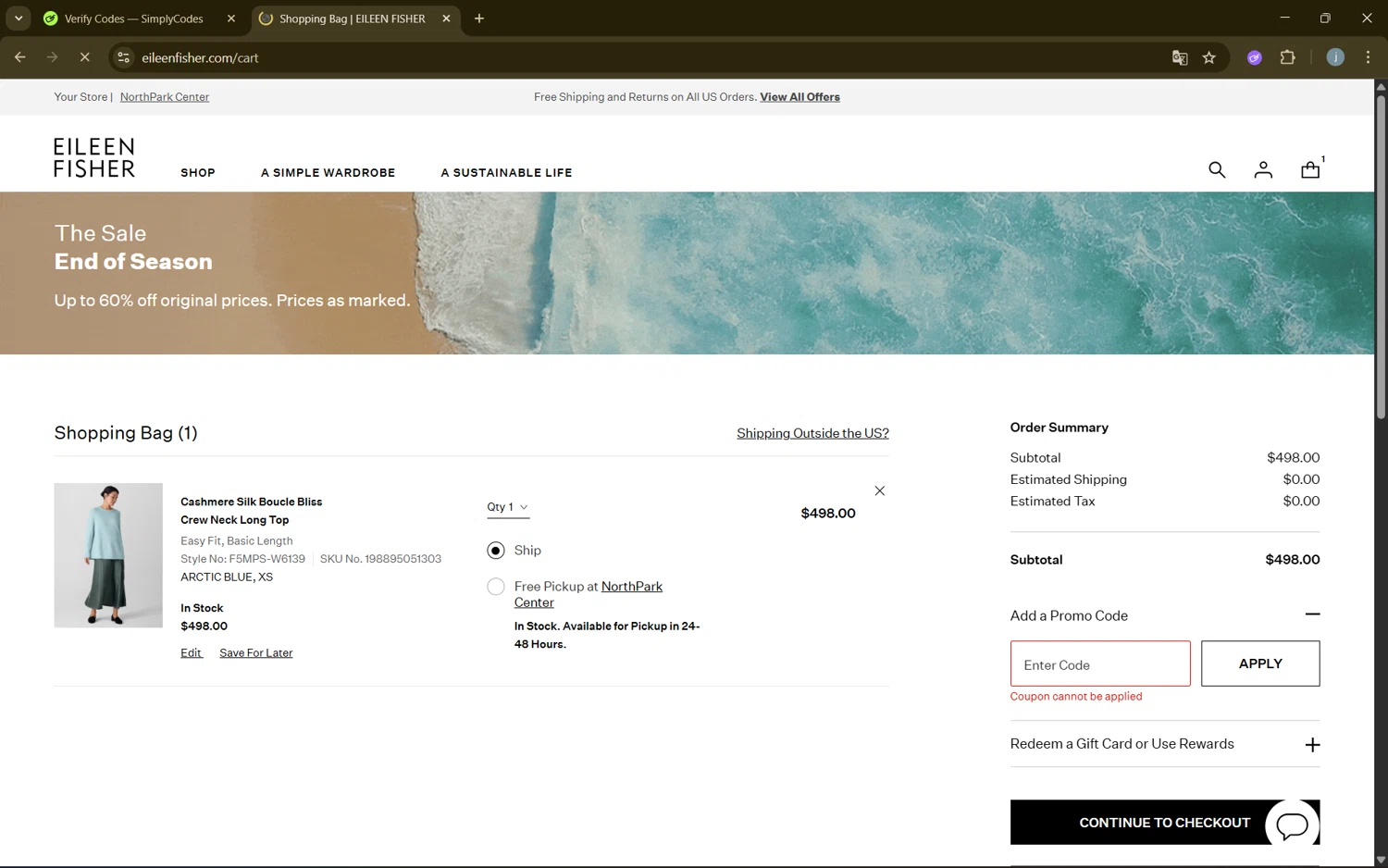1388x868 pixels.
Task: Stop page loading with X button
Action: [x=84, y=57]
